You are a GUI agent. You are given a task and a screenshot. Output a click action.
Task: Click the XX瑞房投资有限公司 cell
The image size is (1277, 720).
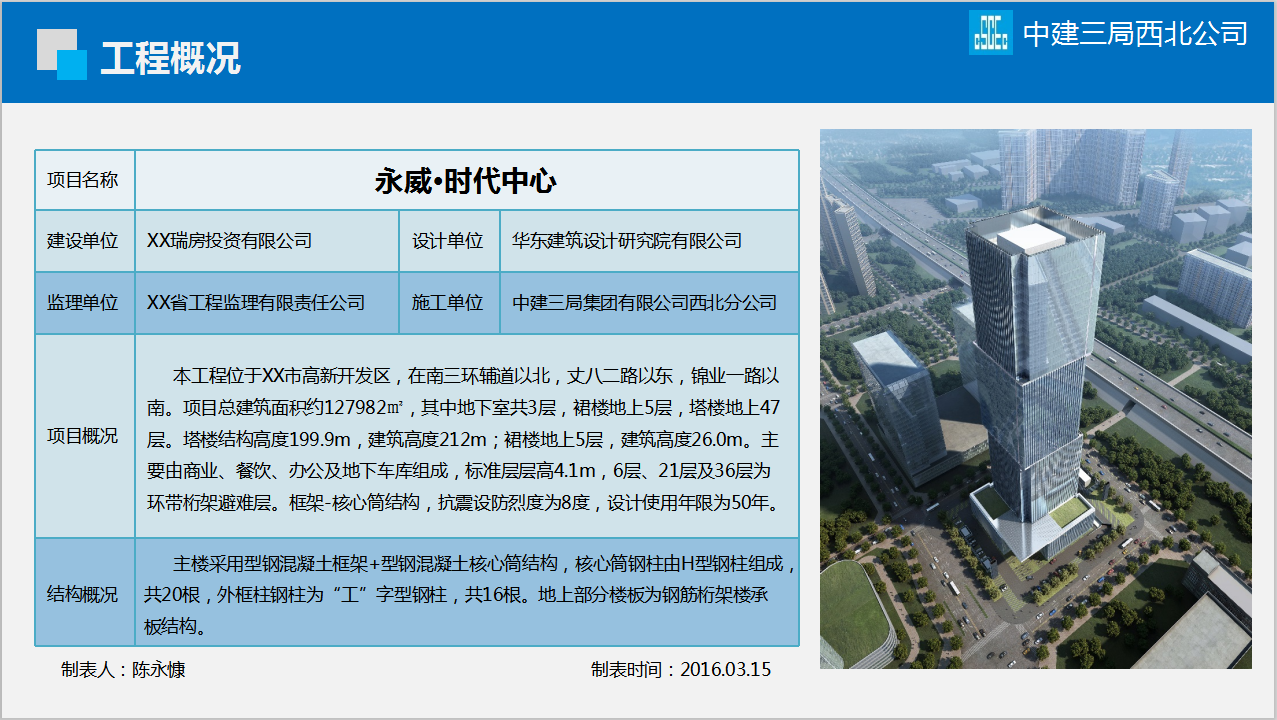click(x=267, y=241)
